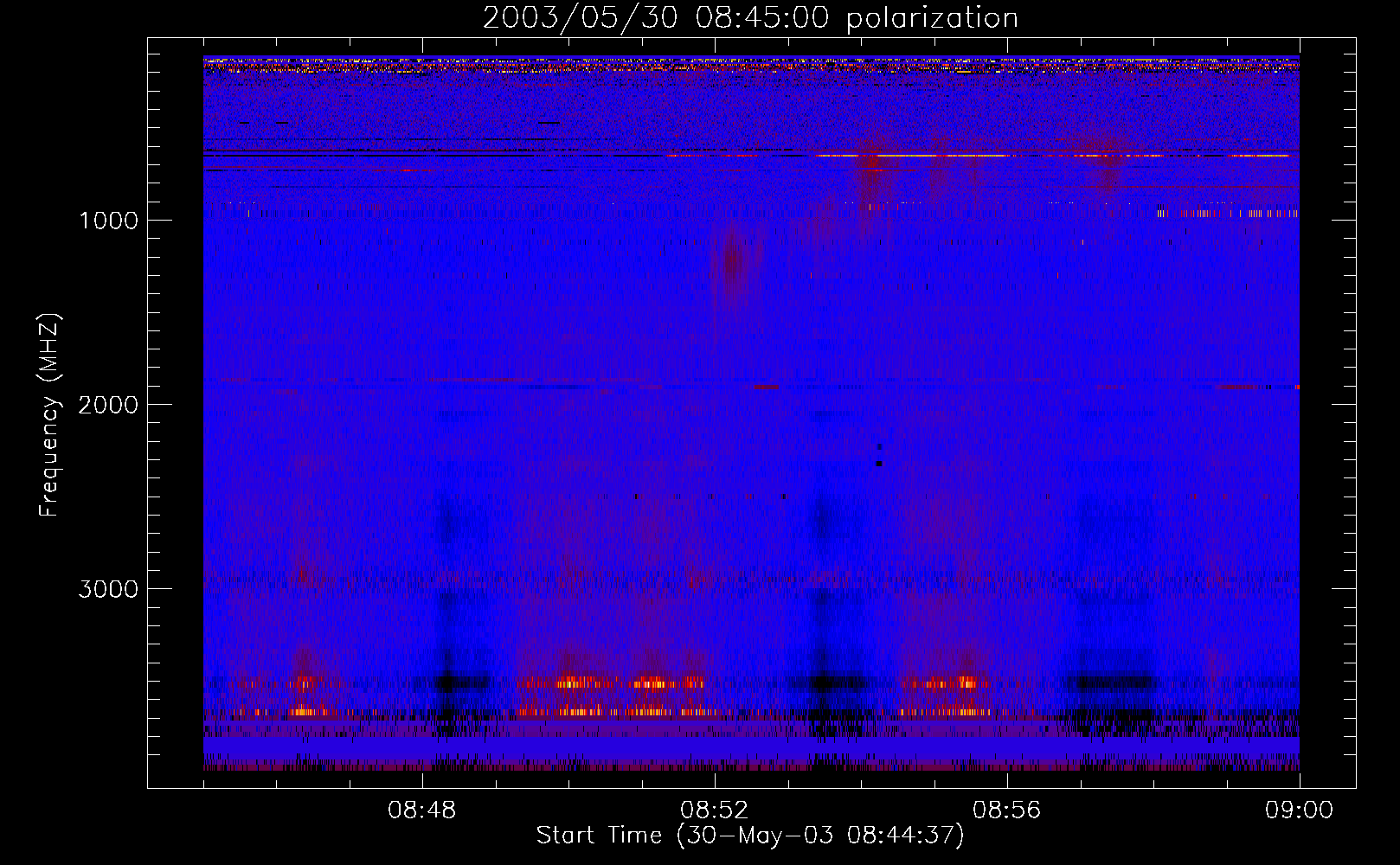Click the 1000 frequency tick label
1400x865 pixels.
[x=108, y=221]
